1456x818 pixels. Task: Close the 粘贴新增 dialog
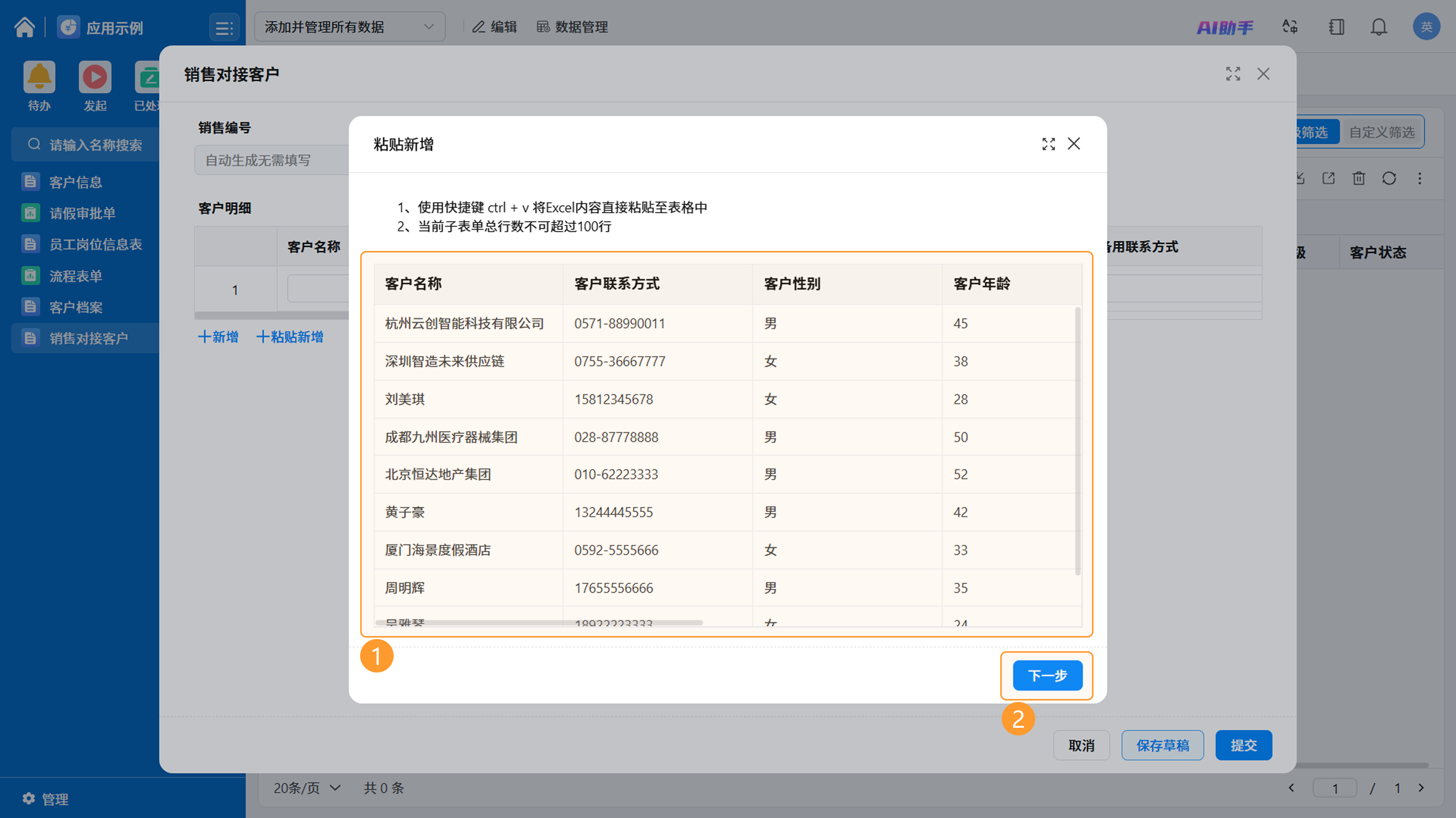tap(1074, 144)
